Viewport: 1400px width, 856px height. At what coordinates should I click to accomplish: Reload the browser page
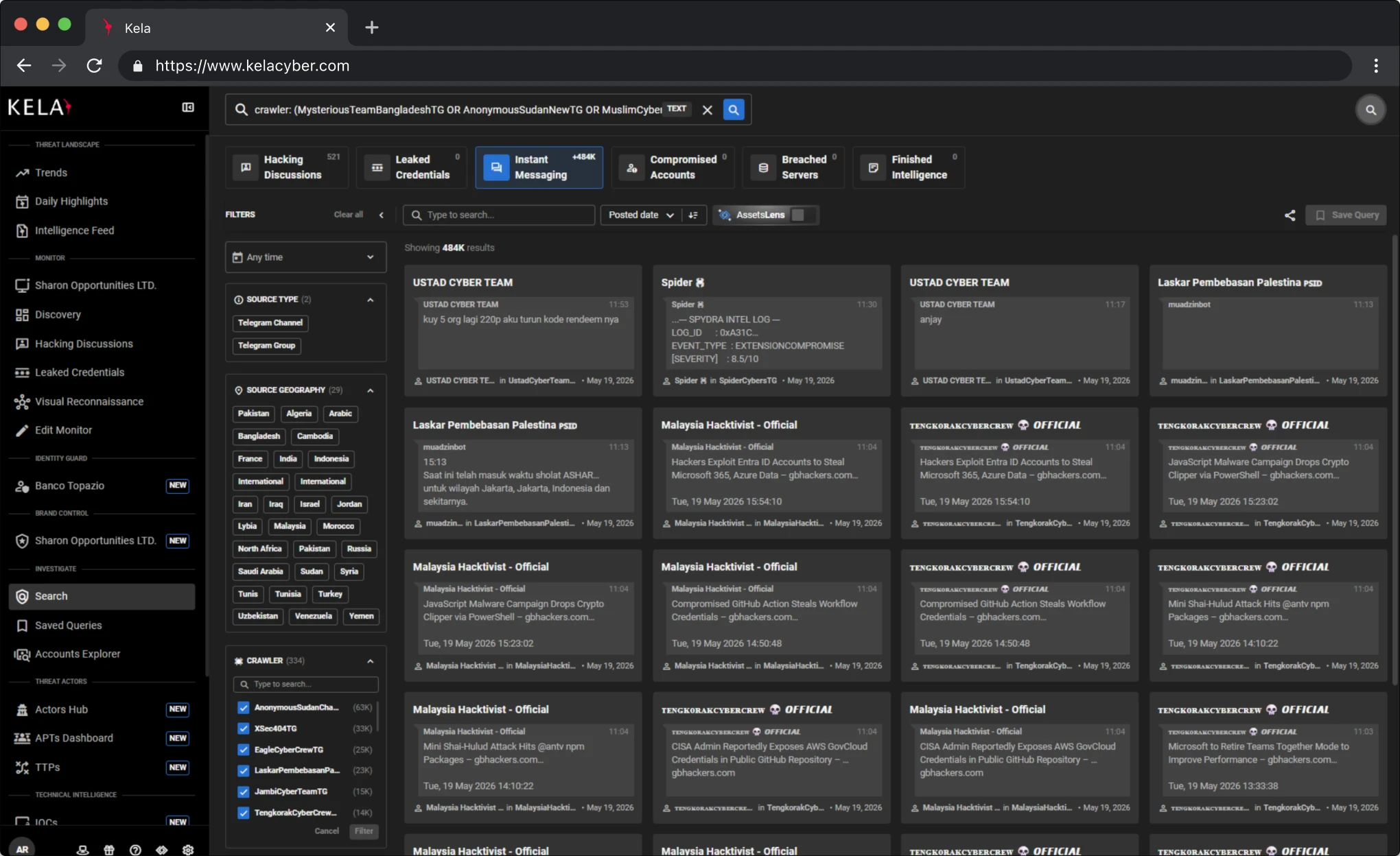95,66
